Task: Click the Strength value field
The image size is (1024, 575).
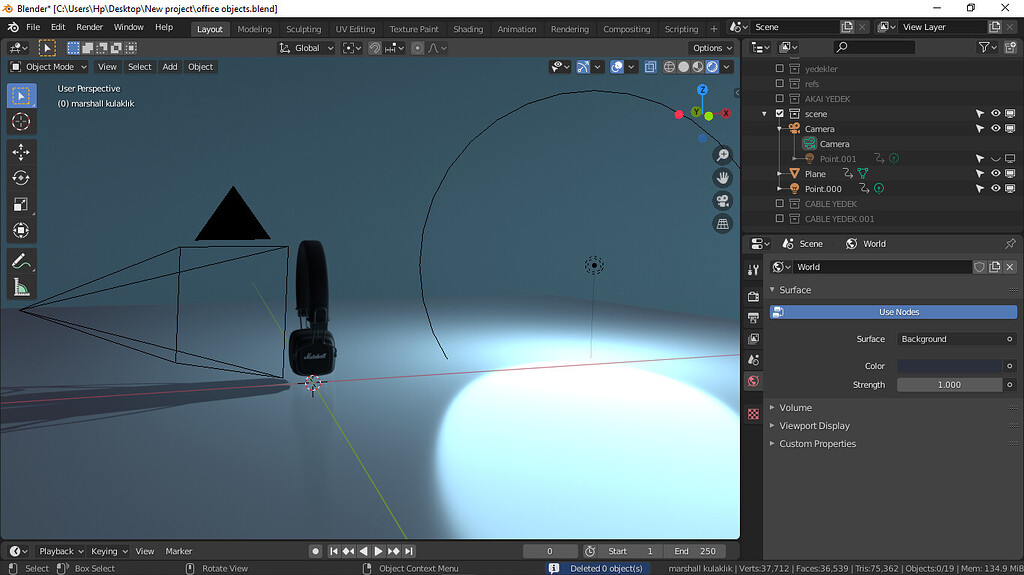Action: (x=949, y=385)
